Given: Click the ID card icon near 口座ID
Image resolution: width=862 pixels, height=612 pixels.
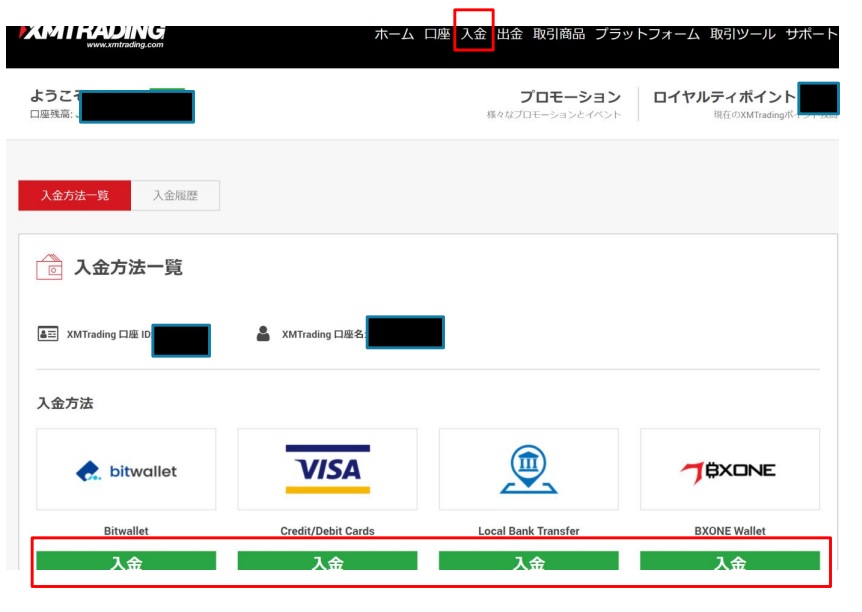Looking at the screenshot, I should tap(48, 334).
